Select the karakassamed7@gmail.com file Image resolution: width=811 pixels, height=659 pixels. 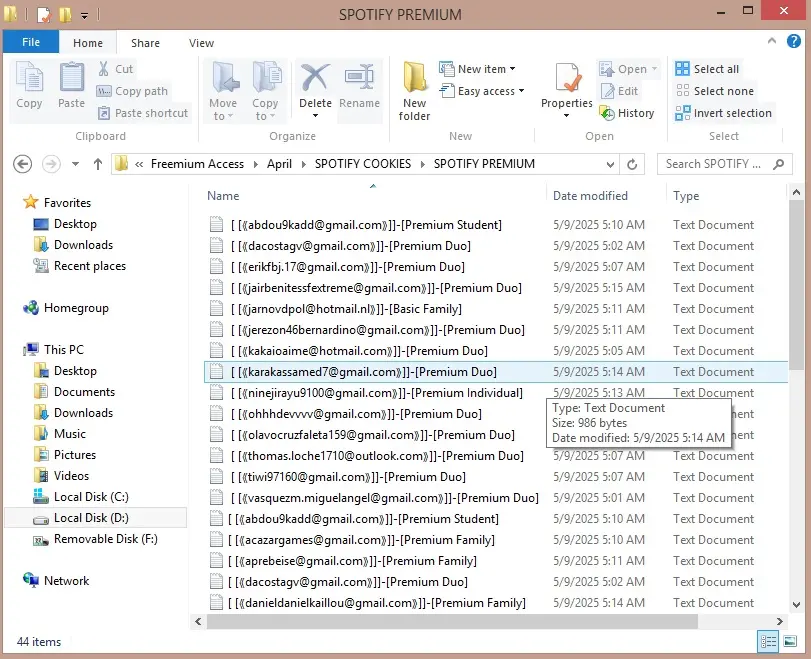tap(495, 372)
